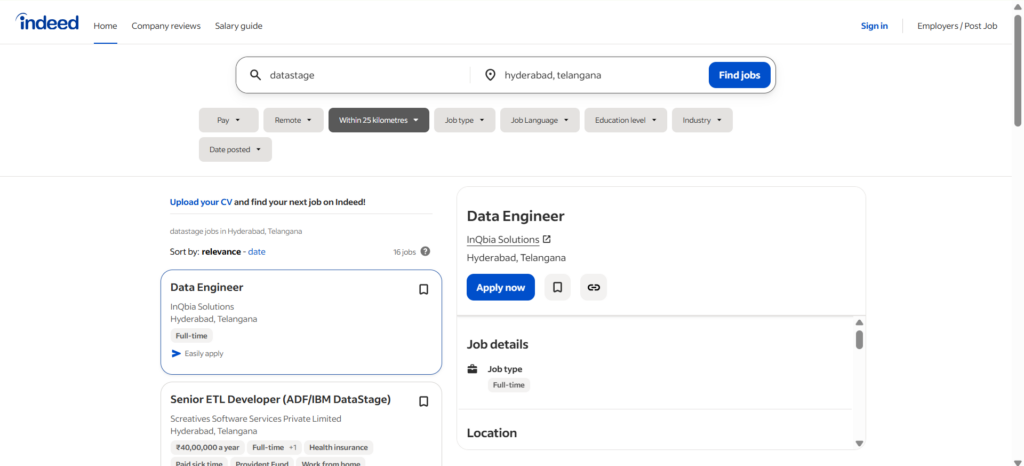Bookmark the Data Engineer job card
The width and height of the screenshot is (1024, 466).
coord(423,289)
